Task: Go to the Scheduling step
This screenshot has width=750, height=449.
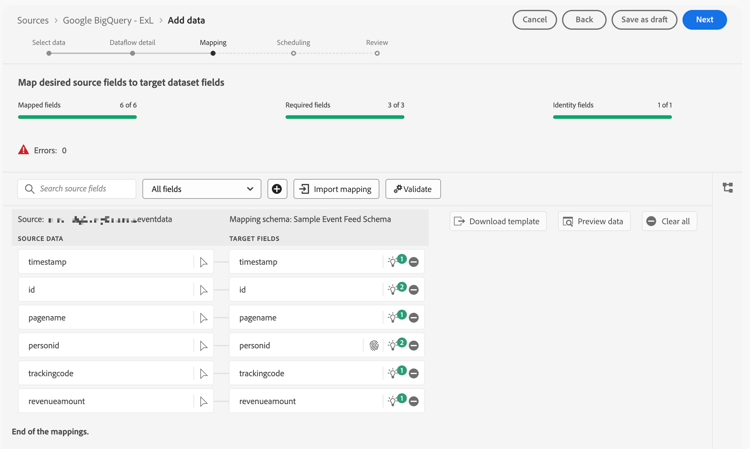Action: click(293, 53)
